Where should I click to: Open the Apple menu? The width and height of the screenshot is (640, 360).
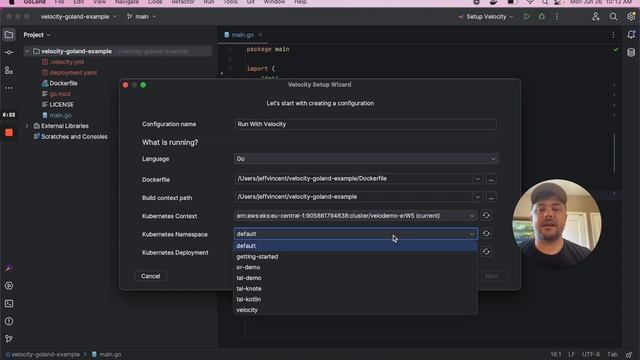[11, 2]
